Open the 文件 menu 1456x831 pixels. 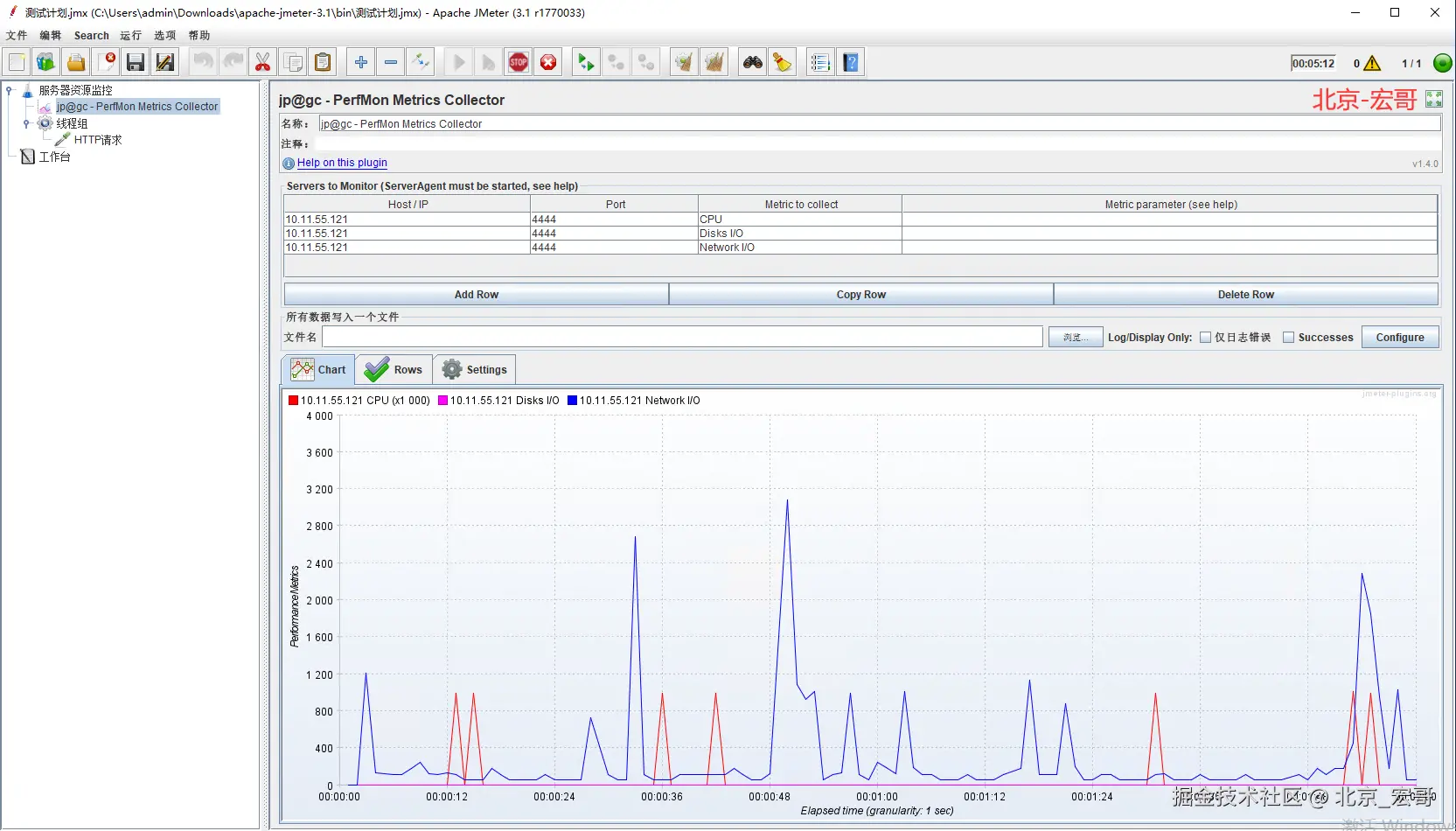pyautogui.click(x=17, y=36)
